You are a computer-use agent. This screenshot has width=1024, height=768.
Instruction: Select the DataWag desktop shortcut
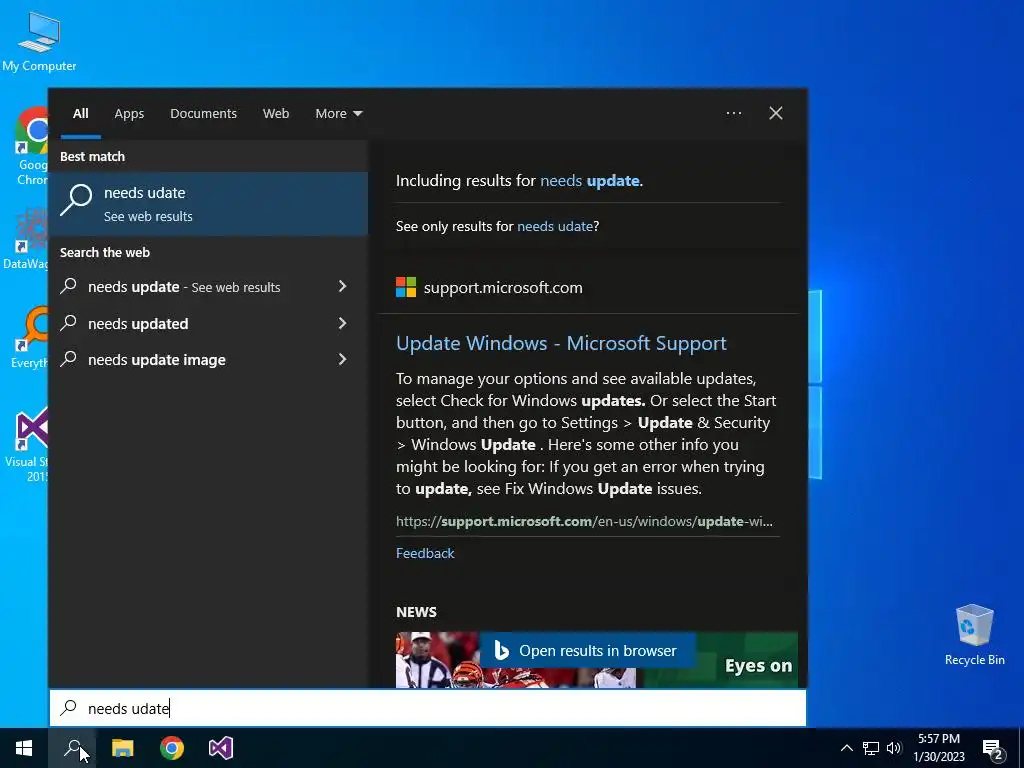click(x=26, y=238)
